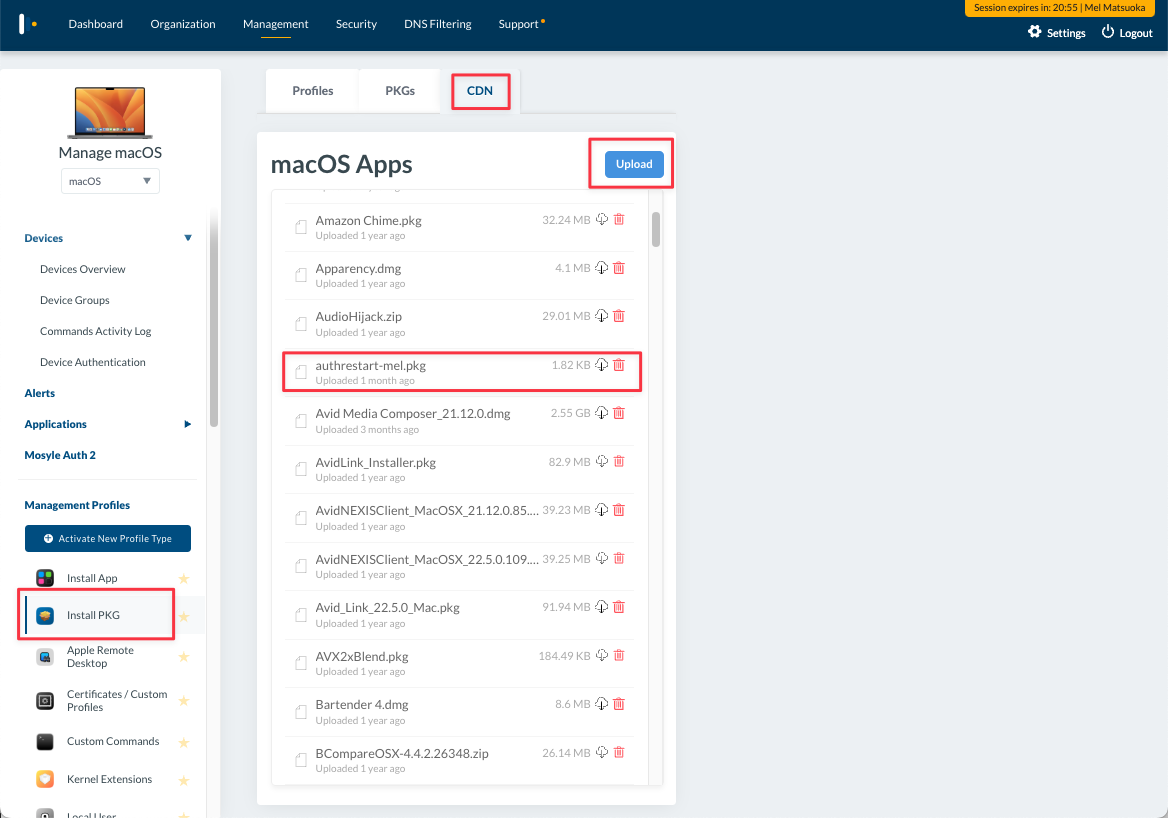The width and height of the screenshot is (1168, 818).
Task: Open the Support menu
Action: click(518, 24)
